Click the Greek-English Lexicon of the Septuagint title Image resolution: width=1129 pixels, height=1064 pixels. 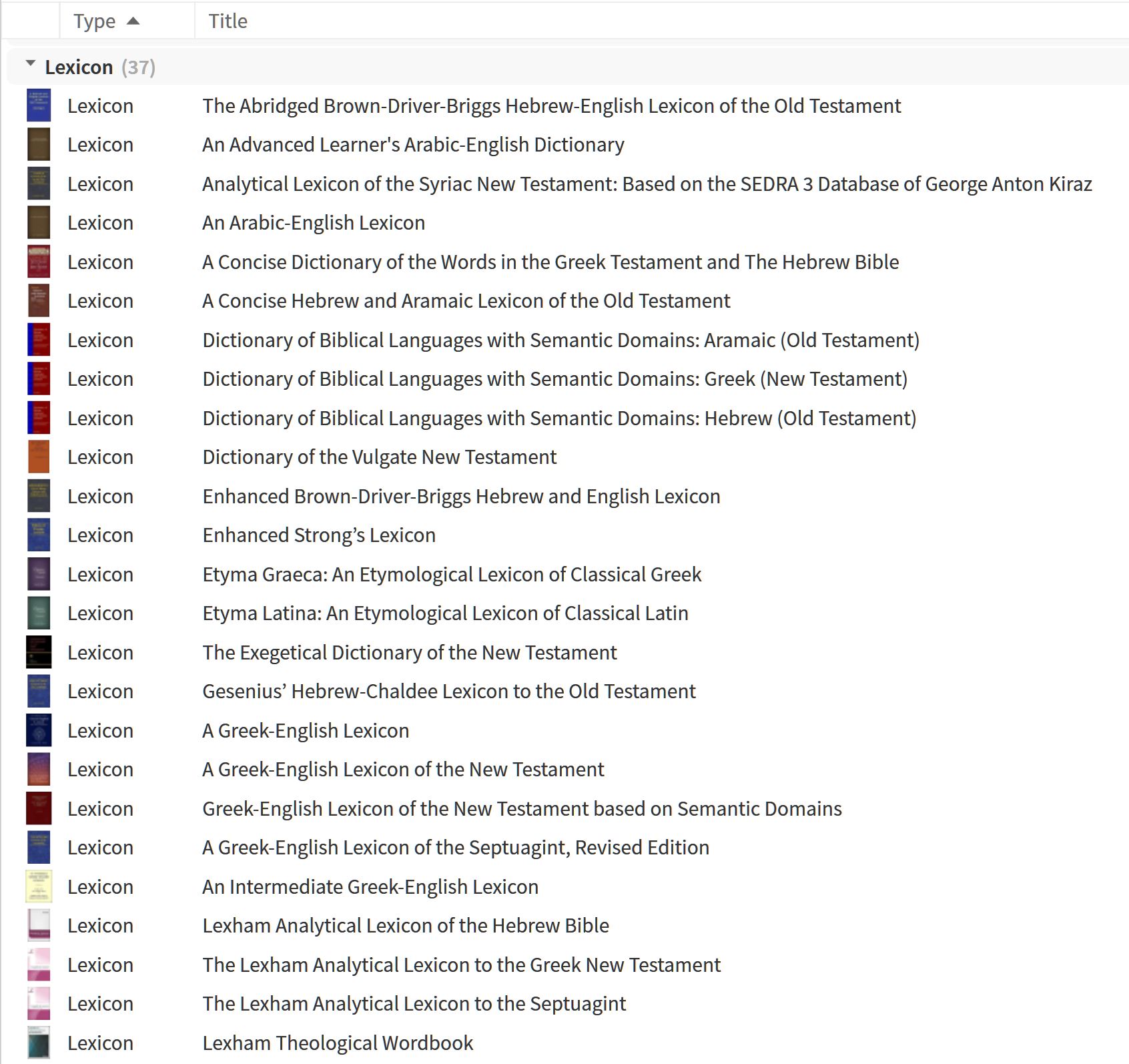tap(456, 847)
